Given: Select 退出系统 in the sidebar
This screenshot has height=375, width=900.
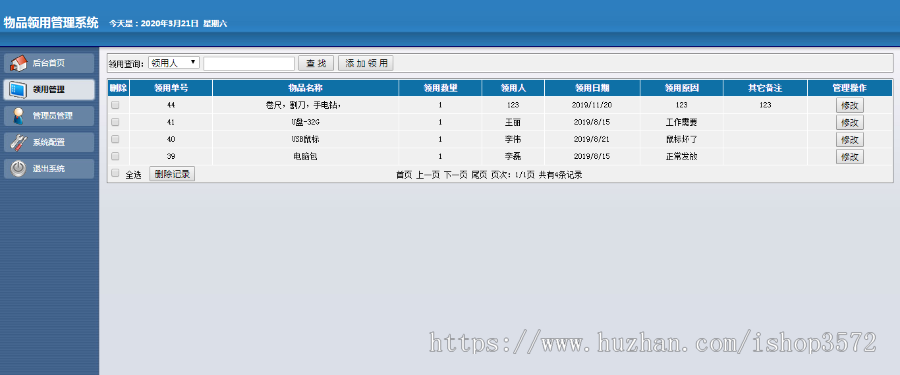Looking at the screenshot, I should click(49, 169).
